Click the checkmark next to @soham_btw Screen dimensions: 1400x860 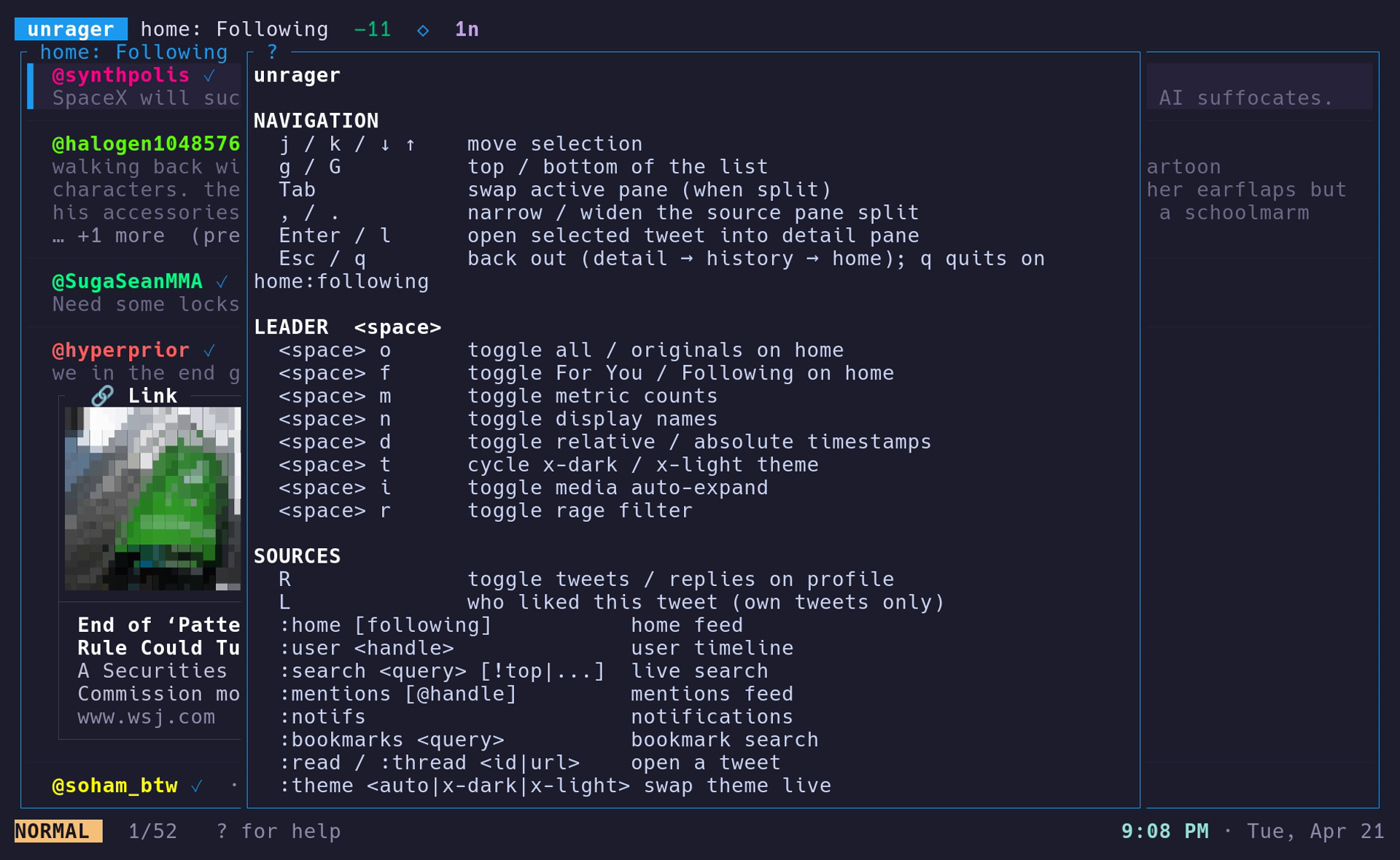coord(198,786)
